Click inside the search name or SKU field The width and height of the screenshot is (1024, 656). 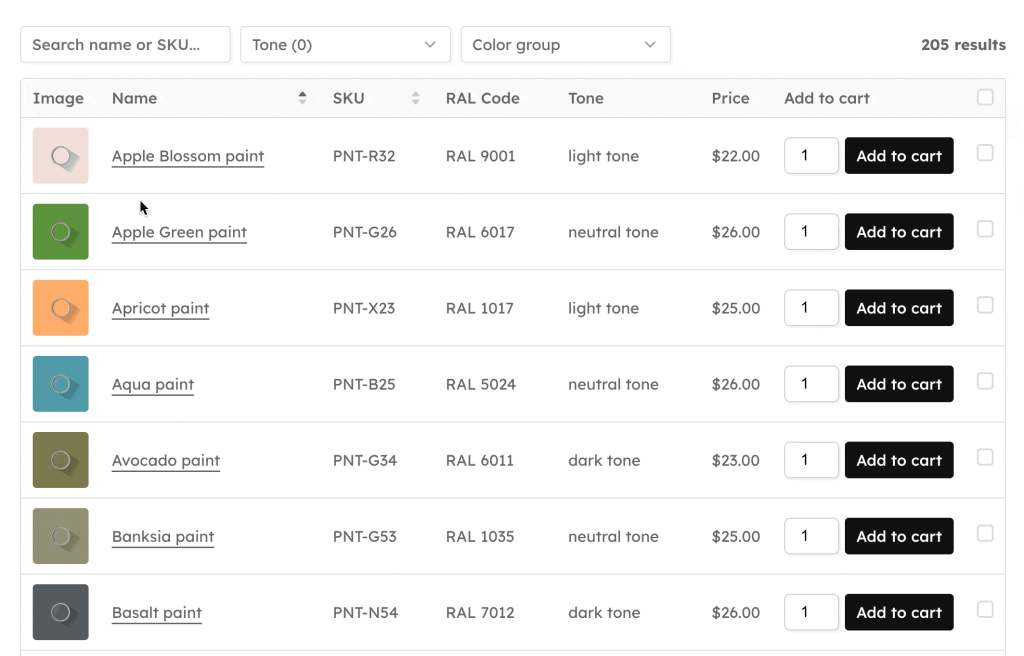125,44
